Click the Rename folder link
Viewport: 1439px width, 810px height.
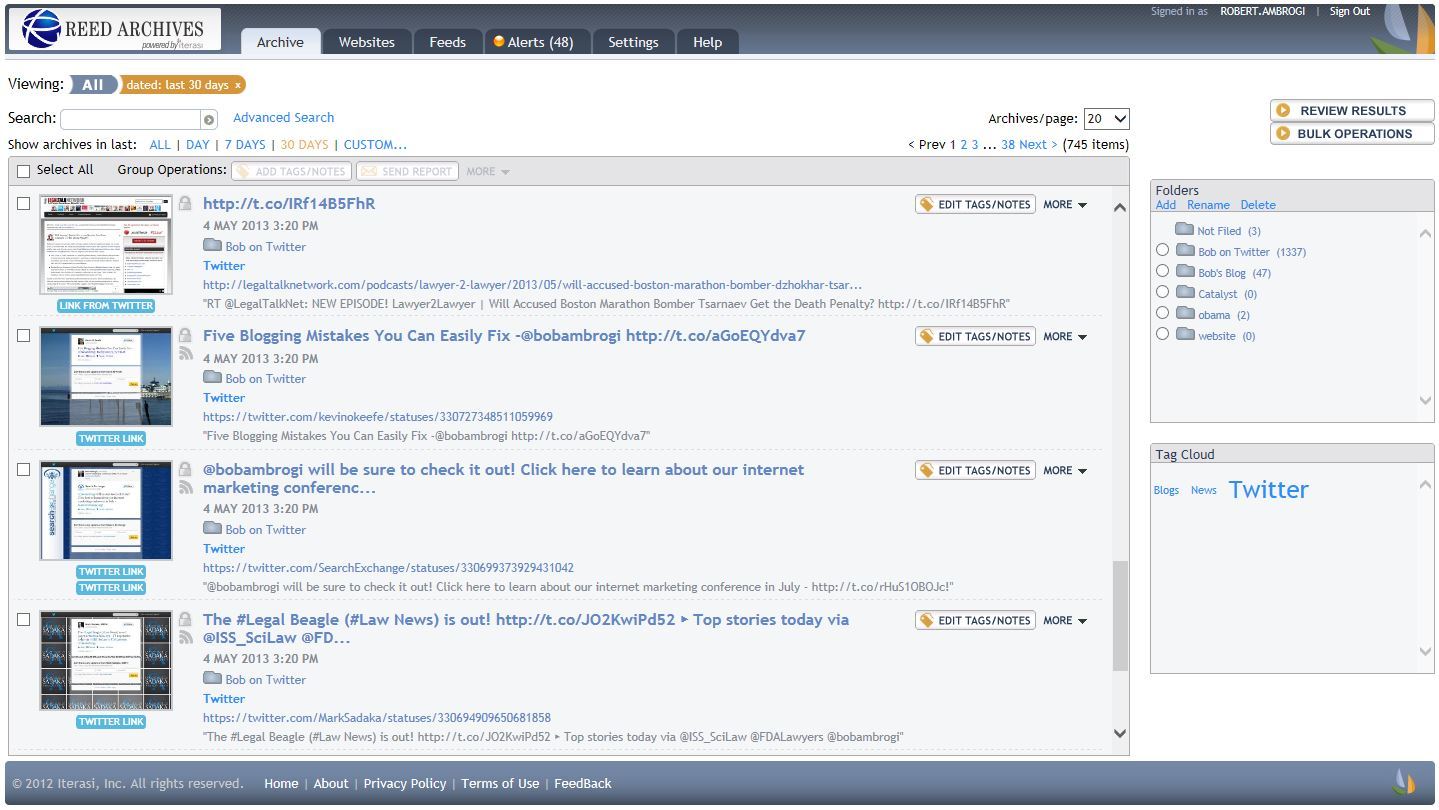point(1208,205)
